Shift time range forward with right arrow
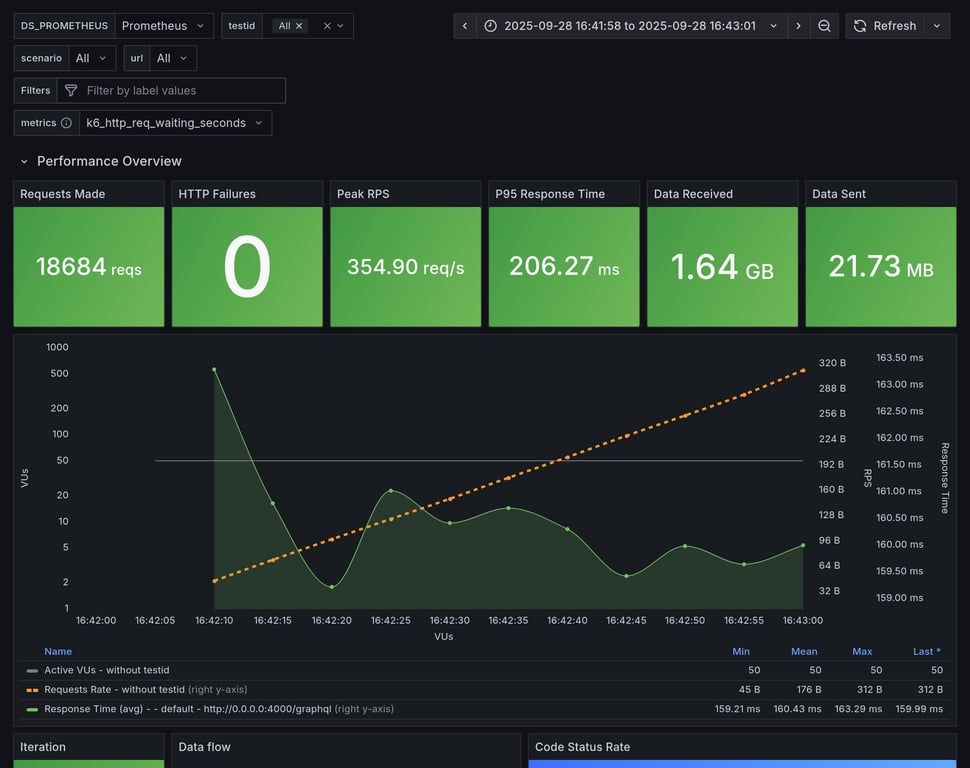This screenshot has height=768, width=970. pyautogui.click(x=798, y=26)
